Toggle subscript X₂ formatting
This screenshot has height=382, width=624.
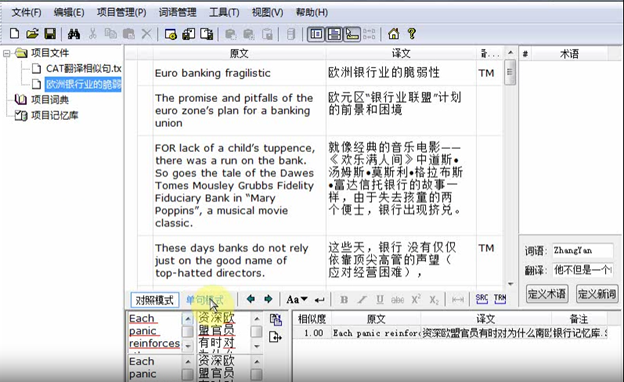(434, 300)
